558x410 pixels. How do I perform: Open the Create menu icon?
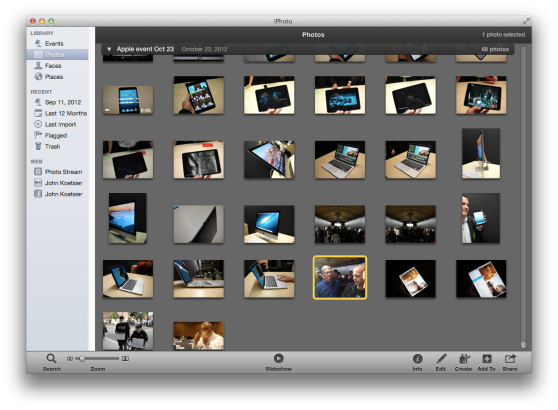click(464, 358)
